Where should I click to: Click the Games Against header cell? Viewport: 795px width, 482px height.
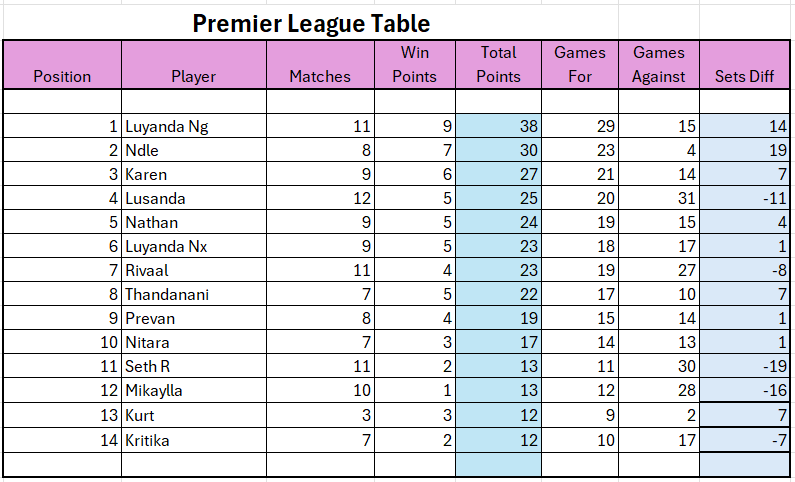659,65
